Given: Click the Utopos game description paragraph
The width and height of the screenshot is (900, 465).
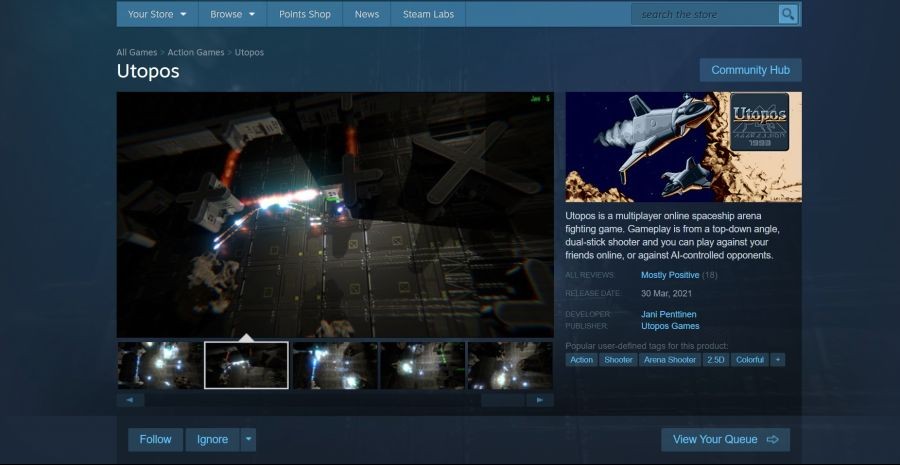Looking at the screenshot, I should coord(673,235).
